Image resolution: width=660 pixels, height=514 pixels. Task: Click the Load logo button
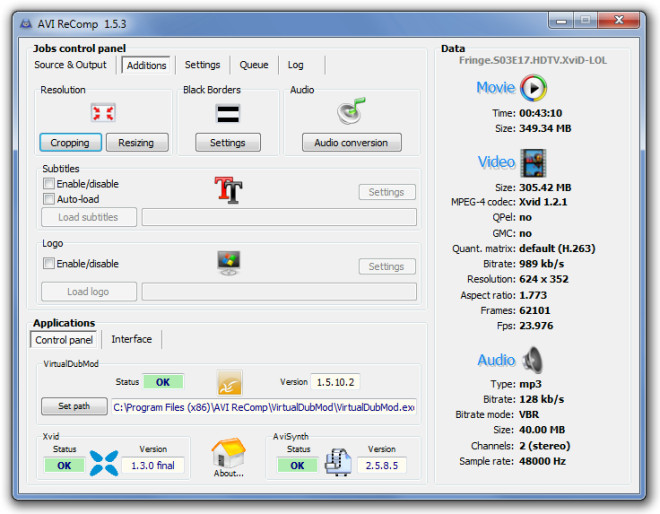point(89,292)
